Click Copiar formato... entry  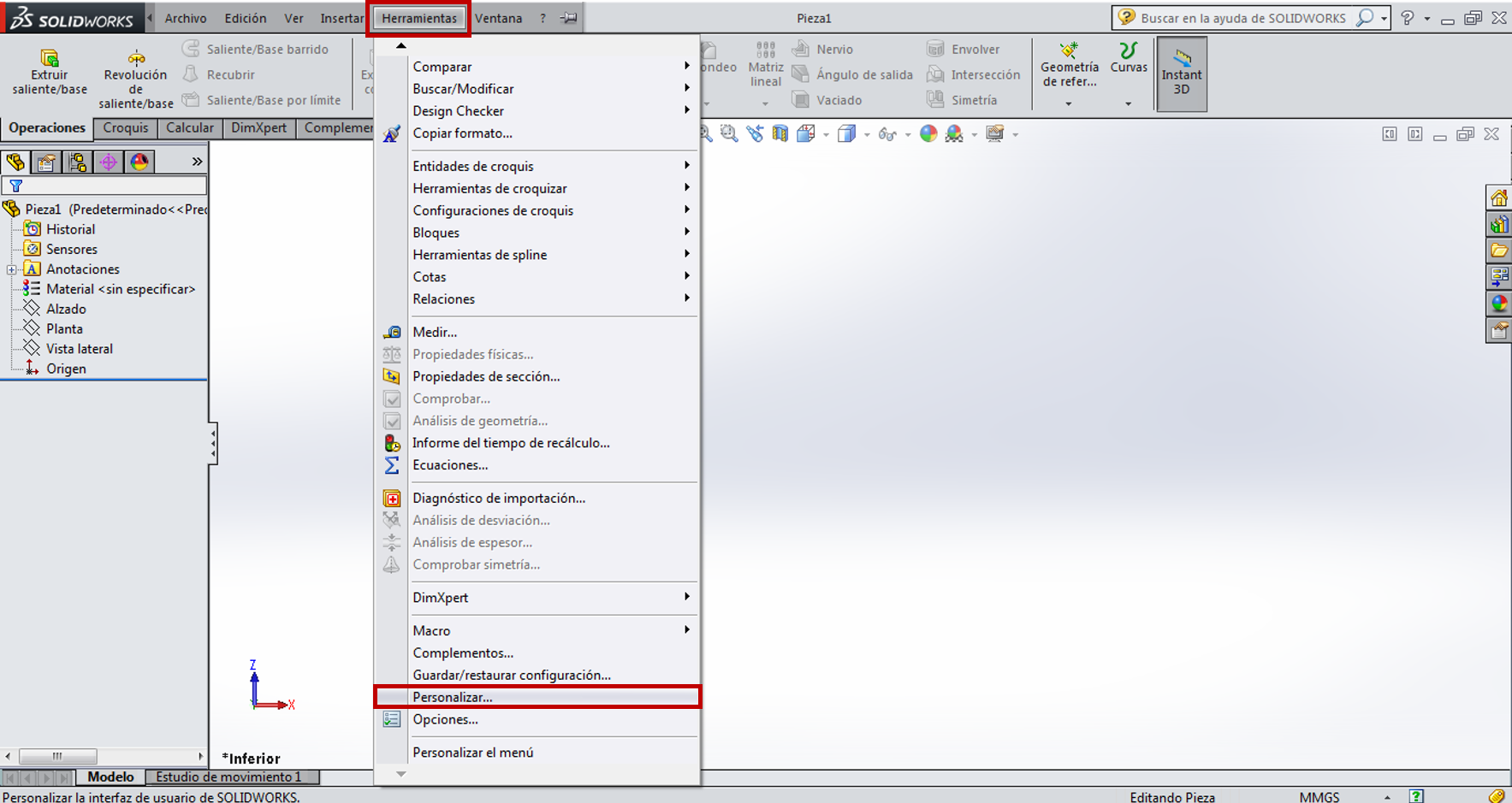(537, 133)
